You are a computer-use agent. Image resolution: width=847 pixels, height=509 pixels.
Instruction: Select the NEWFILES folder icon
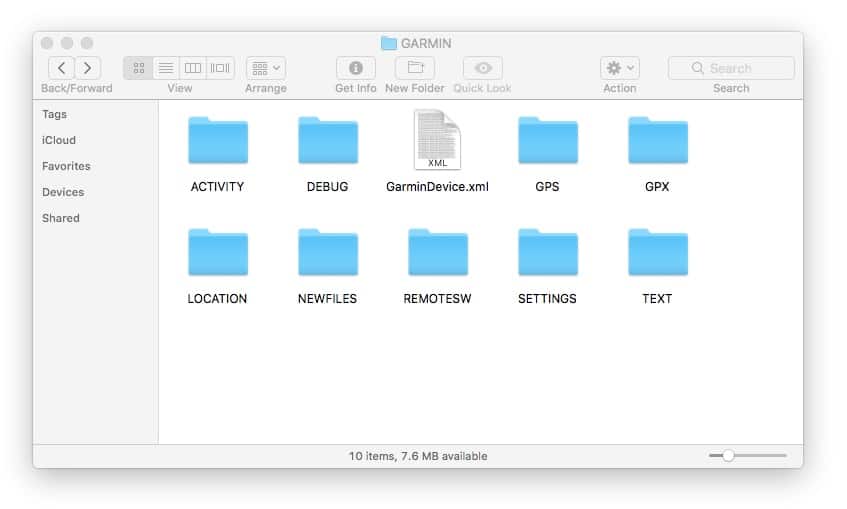coord(328,252)
